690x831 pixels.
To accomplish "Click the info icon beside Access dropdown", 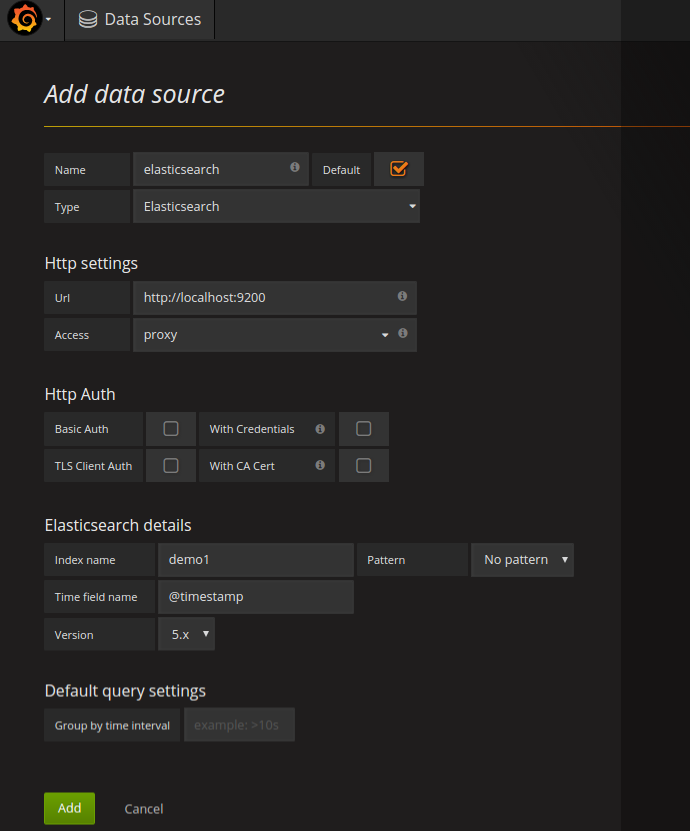I will point(403,333).
